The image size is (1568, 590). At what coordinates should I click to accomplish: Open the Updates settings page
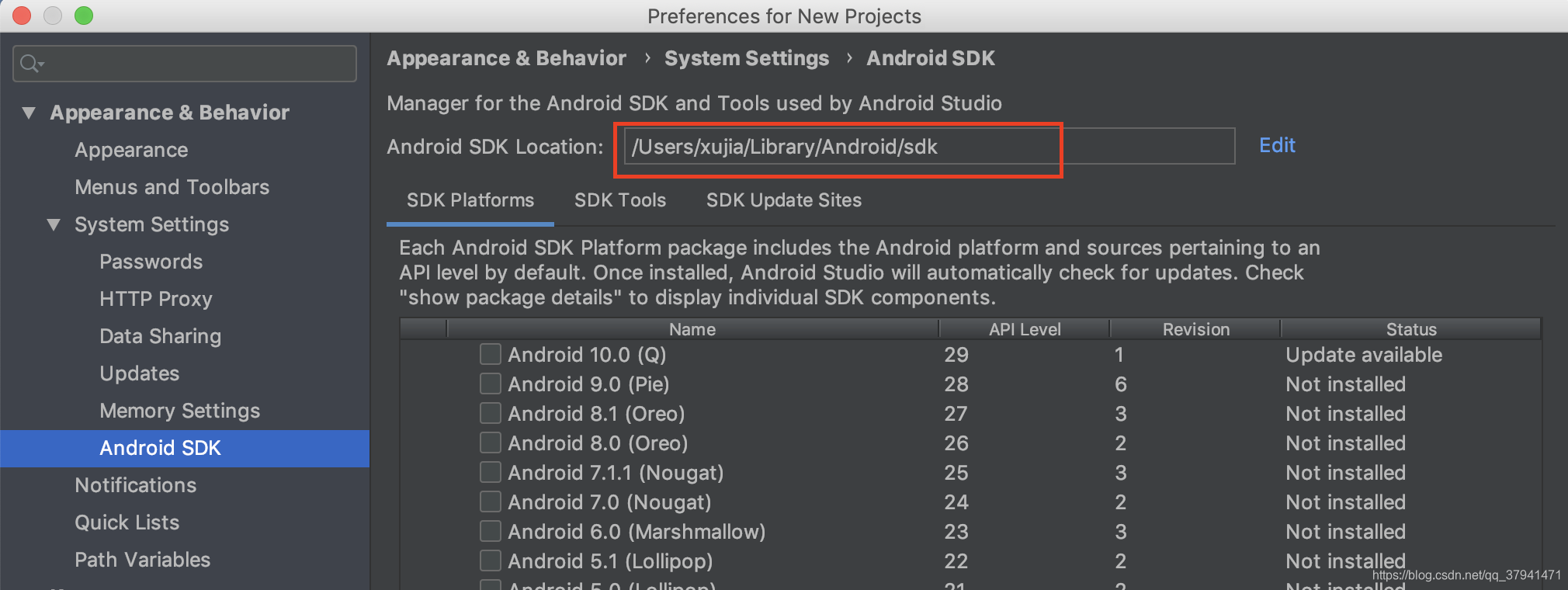click(x=140, y=373)
